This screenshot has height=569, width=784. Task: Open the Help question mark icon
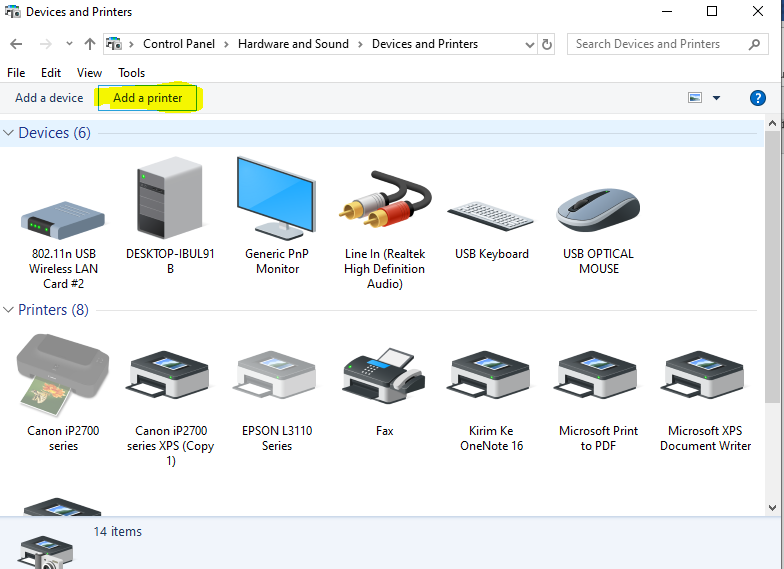[758, 98]
